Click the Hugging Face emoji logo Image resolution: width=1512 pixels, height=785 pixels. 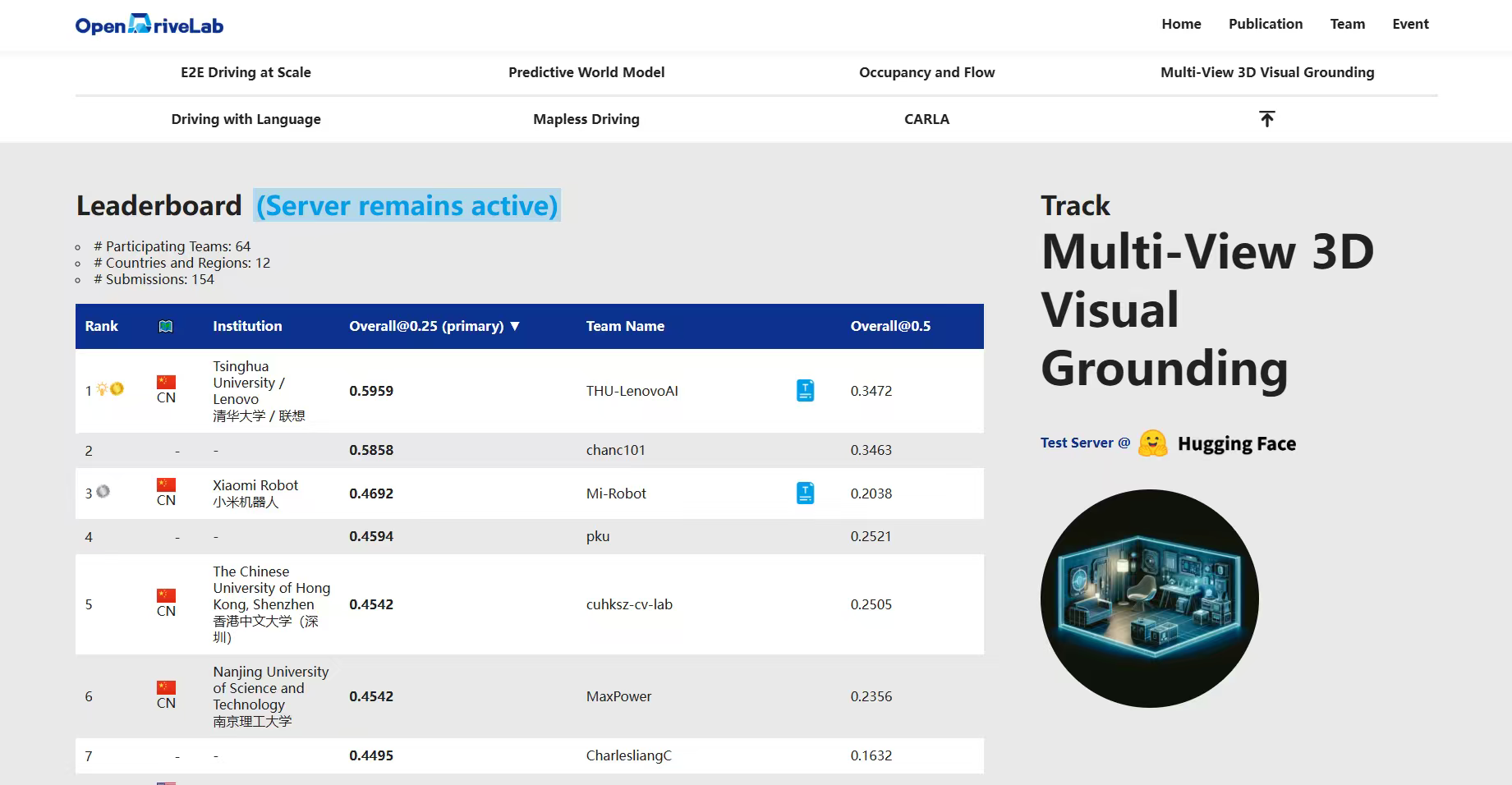tap(1153, 443)
